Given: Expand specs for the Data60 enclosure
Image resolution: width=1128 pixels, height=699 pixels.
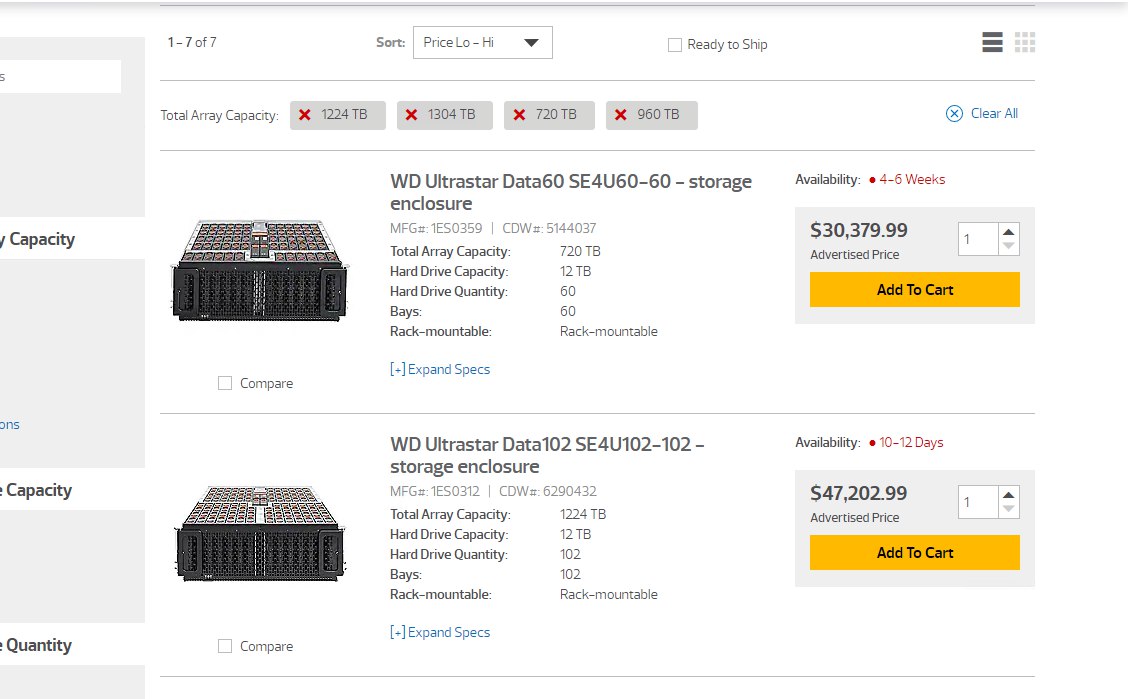Looking at the screenshot, I should pyautogui.click(x=440, y=370).
